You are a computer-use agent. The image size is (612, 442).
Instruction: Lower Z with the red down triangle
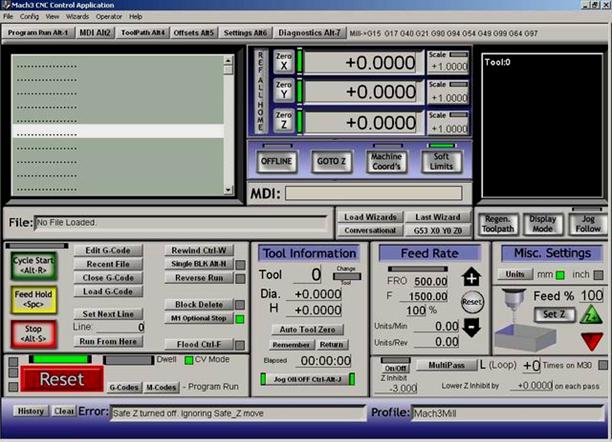592,341
